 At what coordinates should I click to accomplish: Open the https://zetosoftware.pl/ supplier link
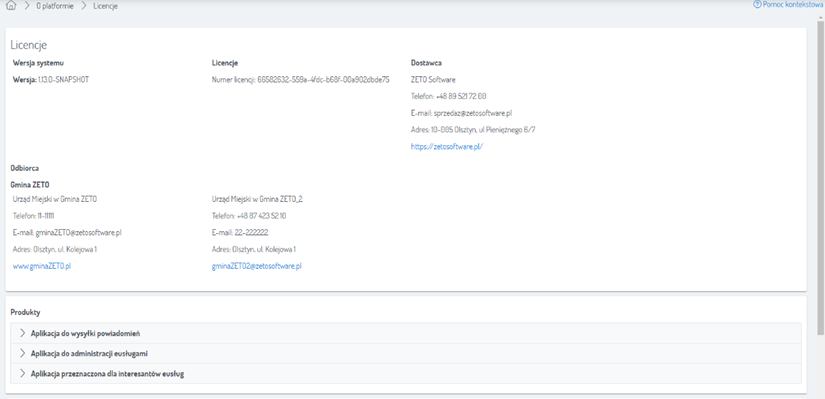[447, 147]
